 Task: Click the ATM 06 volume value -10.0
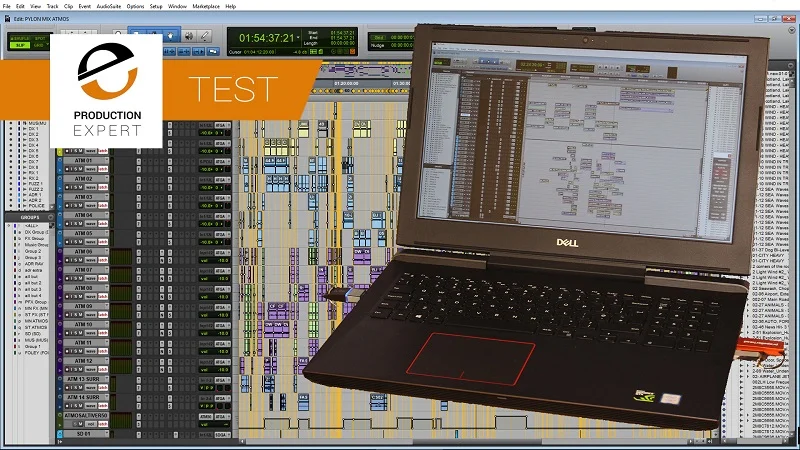(222, 260)
